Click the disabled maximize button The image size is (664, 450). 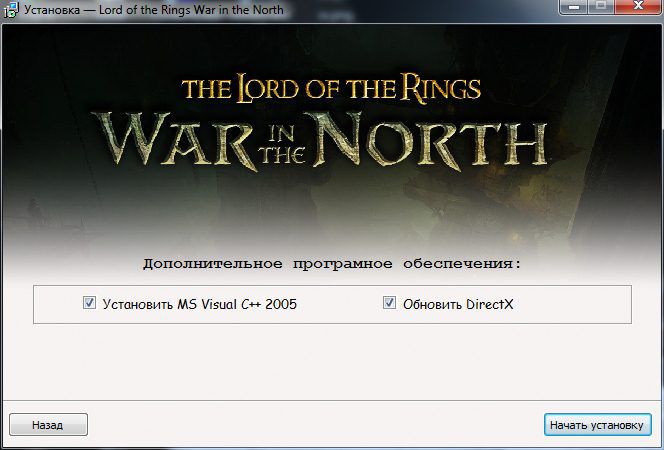[601, 7]
